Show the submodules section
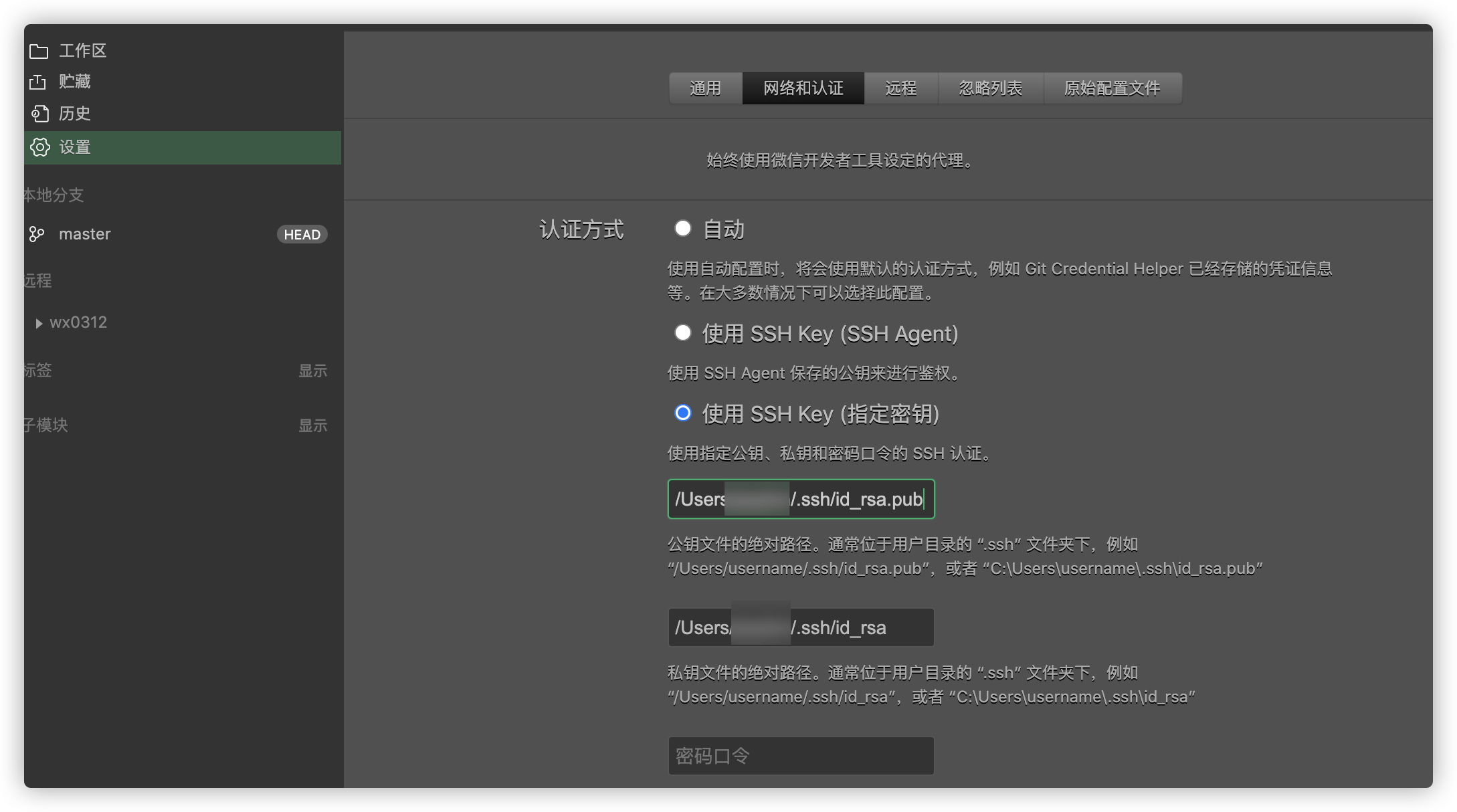The width and height of the screenshot is (1457, 812). click(x=312, y=425)
